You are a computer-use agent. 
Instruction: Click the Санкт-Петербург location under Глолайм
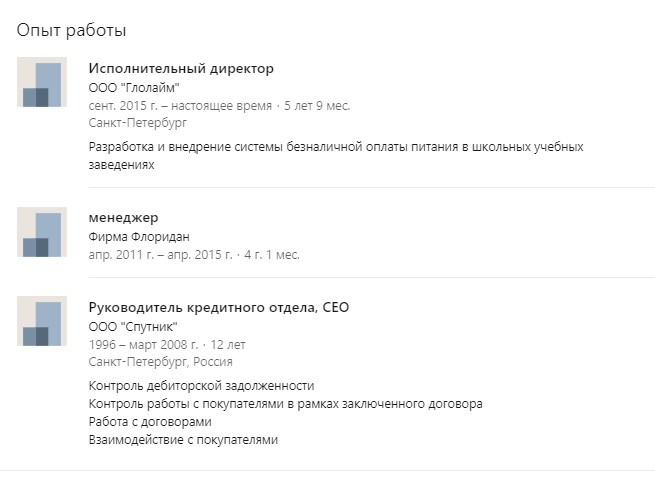coord(138,123)
